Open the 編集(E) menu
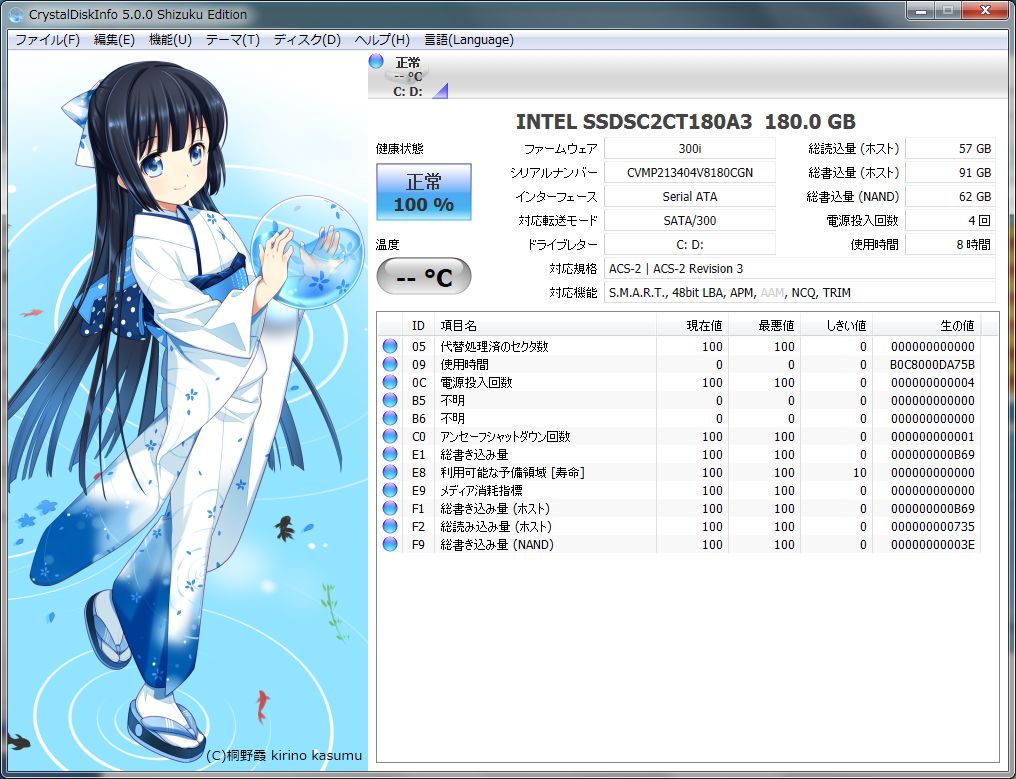The image size is (1016, 779). point(114,40)
